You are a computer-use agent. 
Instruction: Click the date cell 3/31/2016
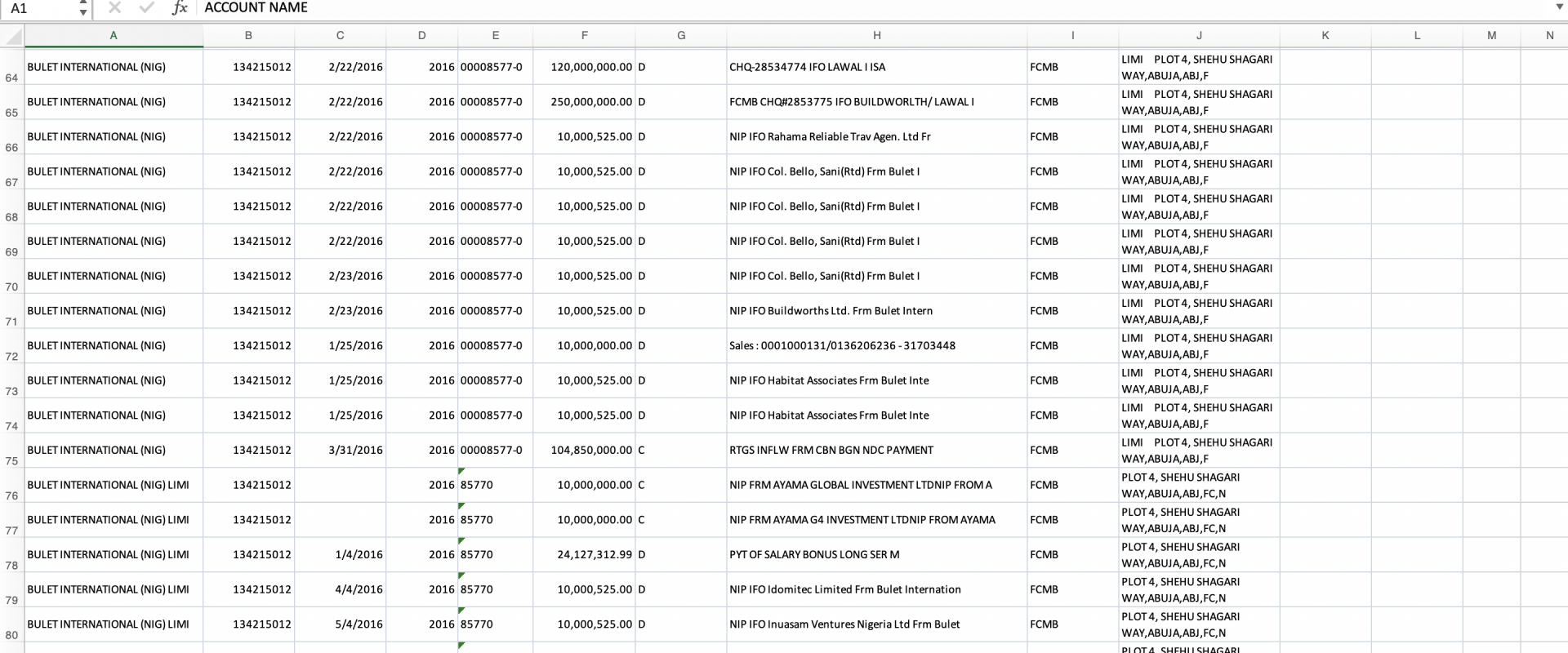tap(340, 450)
